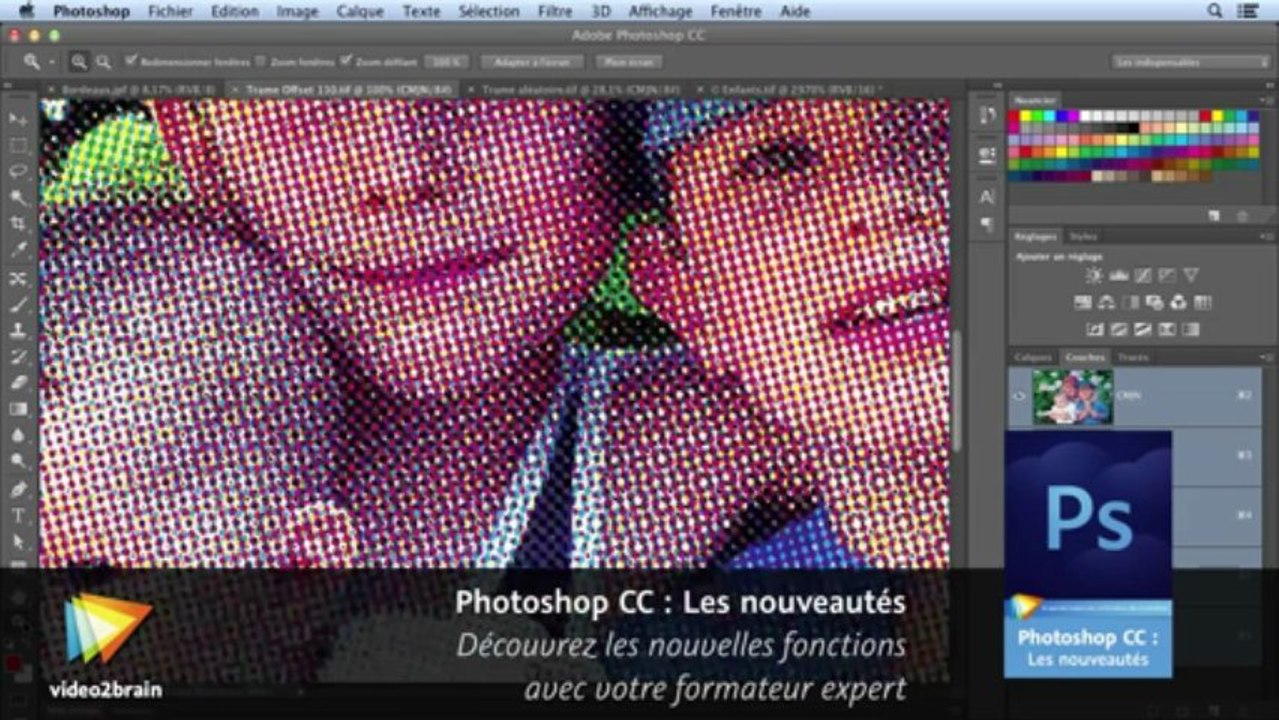Select the Gradient tool
1279x720 pixels.
pos(18,408)
